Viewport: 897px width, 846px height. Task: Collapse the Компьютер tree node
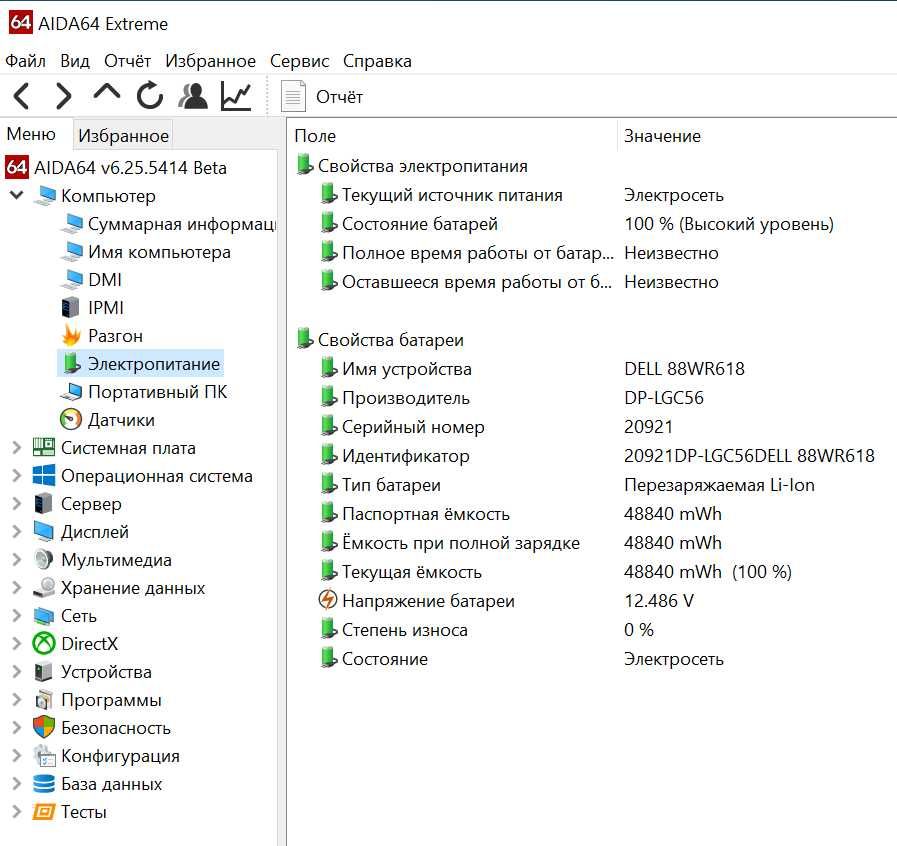point(17,195)
